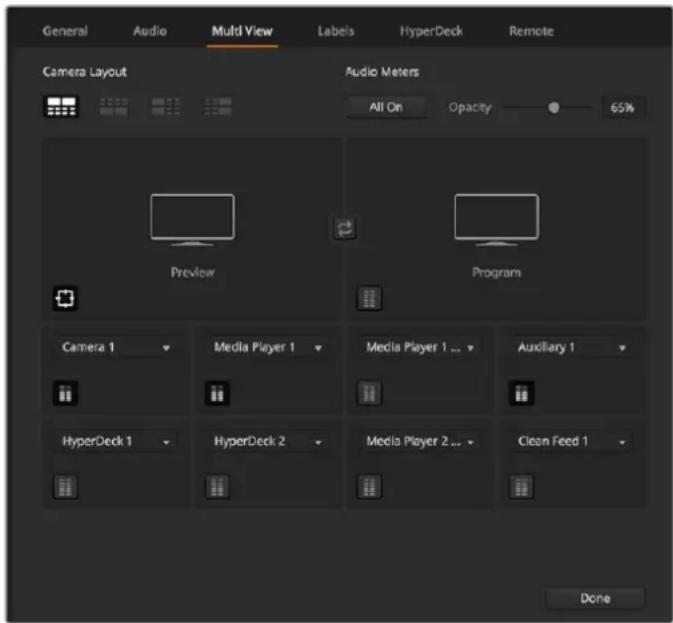673x623 pixels.
Task: Toggle audio meter under Media Player 1
Action: [217, 393]
